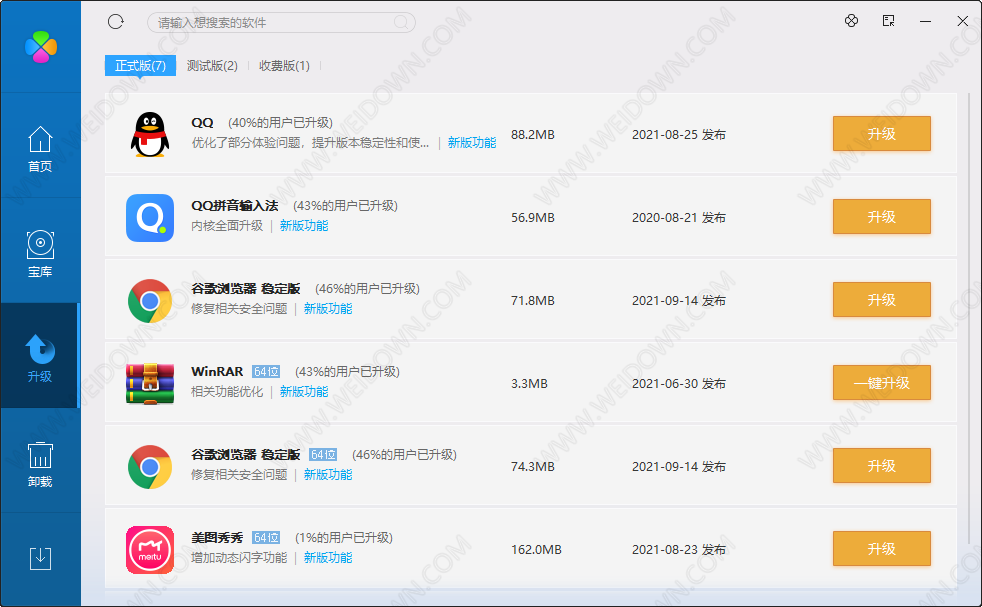Click the 美图秀秀 meitu icon

(150, 550)
